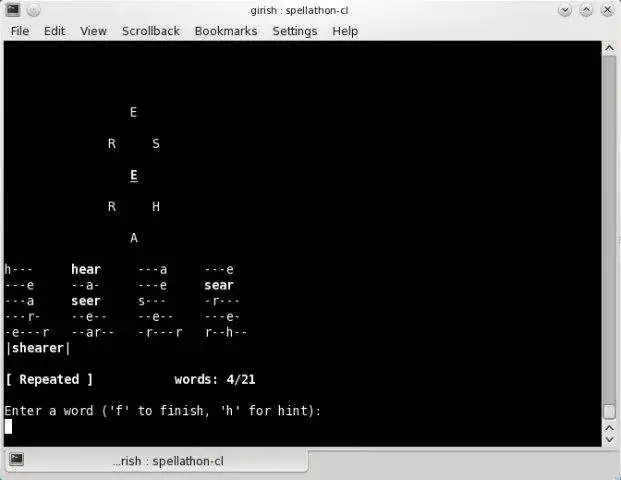Click the terminal cursor block
Image resolution: width=621 pixels, height=480 pixels.
[8, 427]
